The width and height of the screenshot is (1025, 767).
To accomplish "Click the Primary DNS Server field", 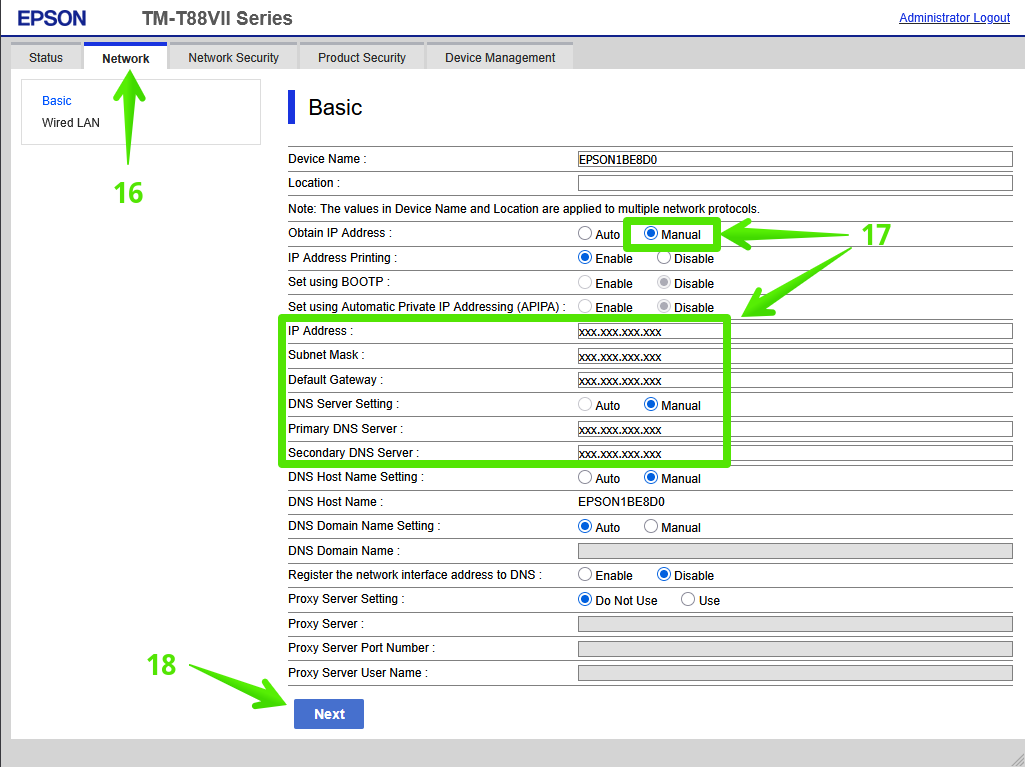I will pos(794,429).
